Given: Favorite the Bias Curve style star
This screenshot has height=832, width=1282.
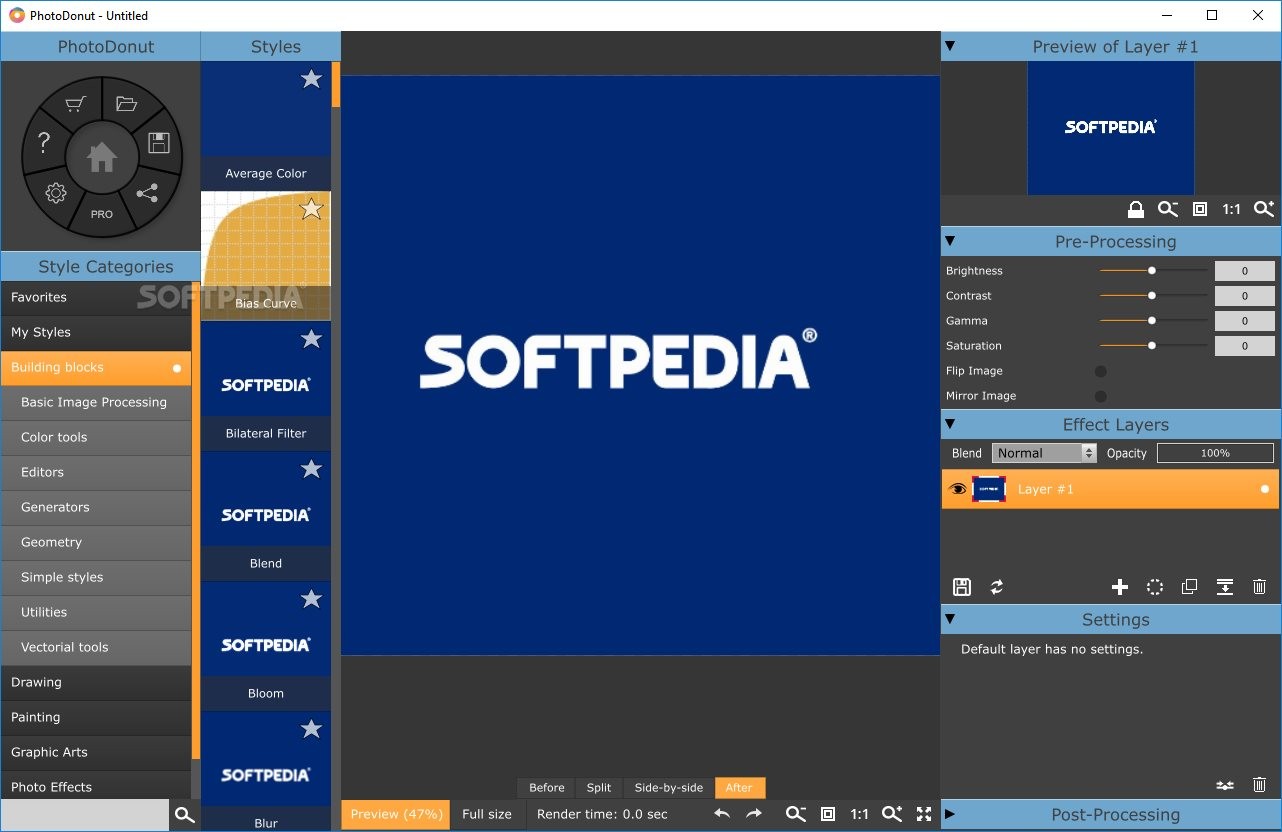Looking at the screenshot, I should (x=311, y=208).
